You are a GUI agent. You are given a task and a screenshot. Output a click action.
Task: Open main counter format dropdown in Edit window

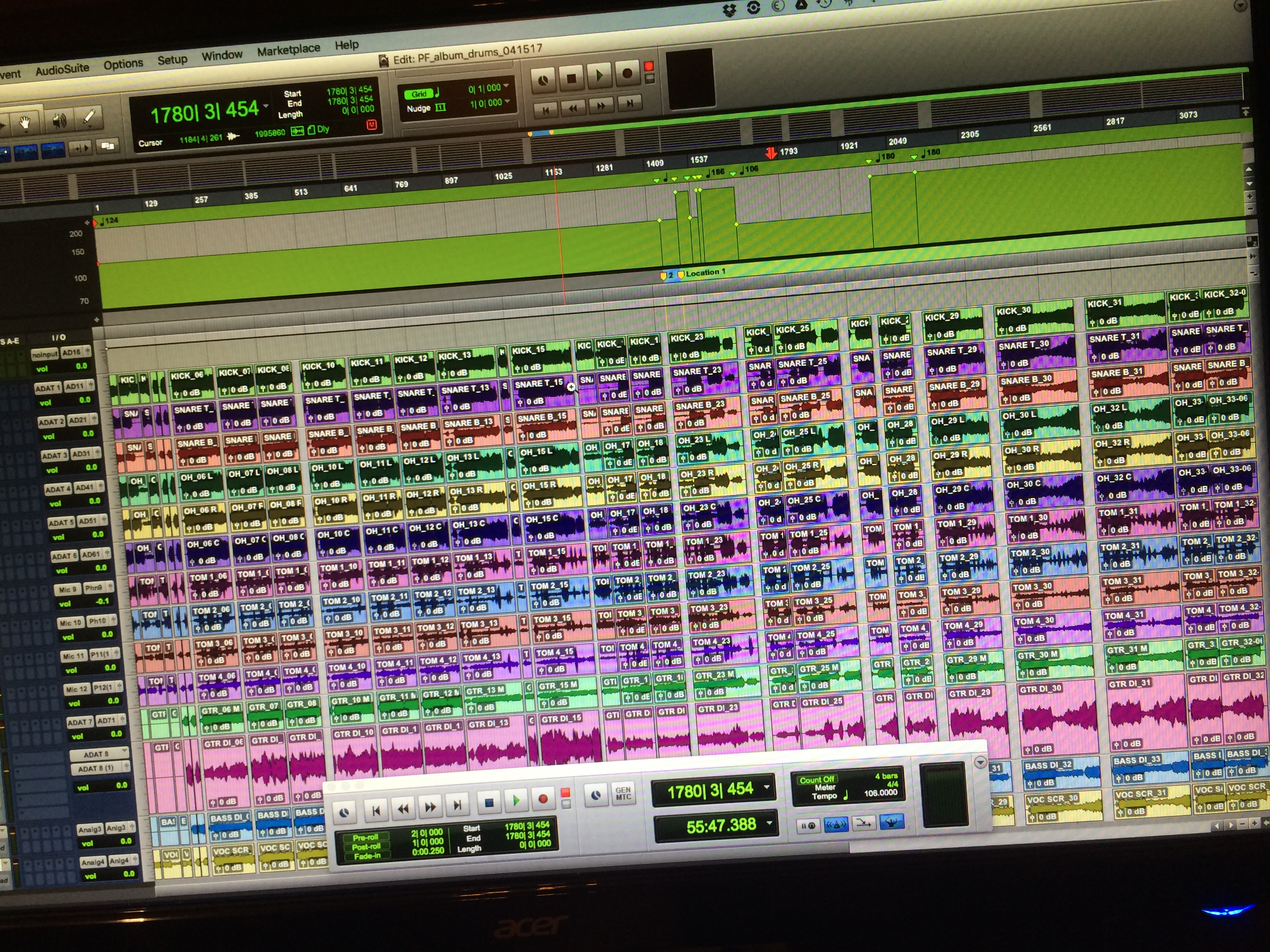(x=266, y=106)
